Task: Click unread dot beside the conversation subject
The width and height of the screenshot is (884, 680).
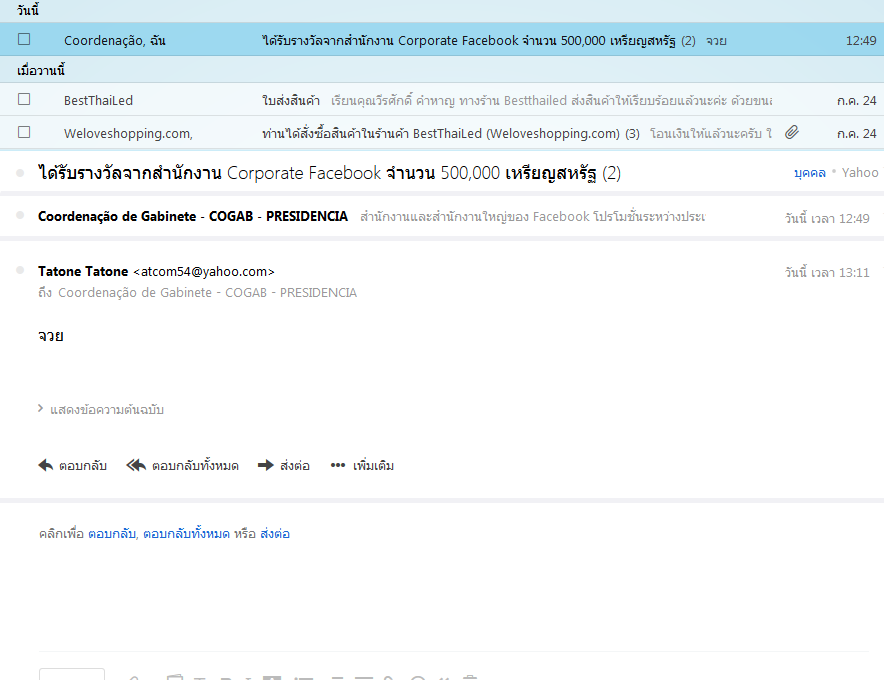Action: [20, 173]
